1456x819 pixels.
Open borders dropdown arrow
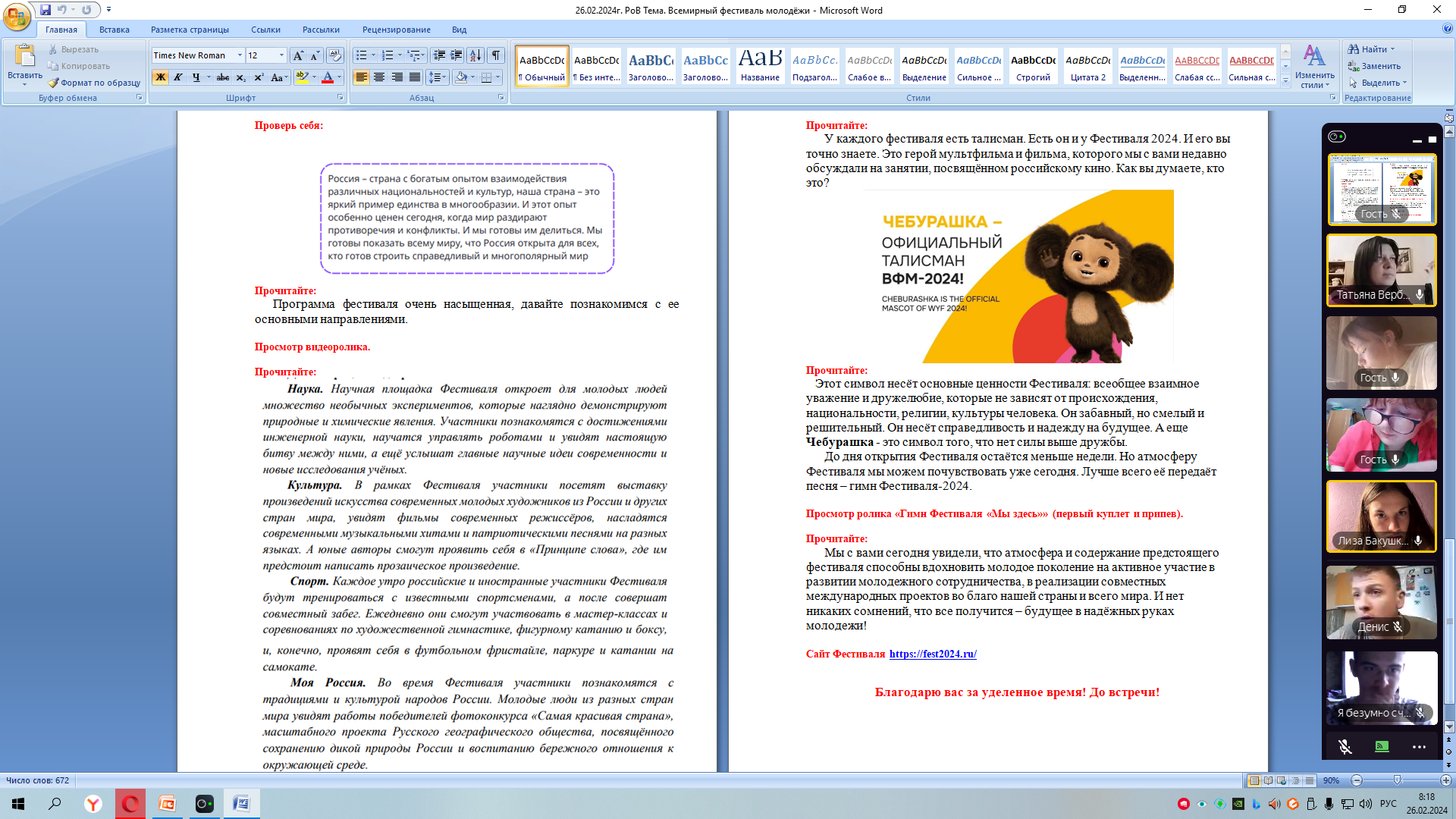pos(498,77)
